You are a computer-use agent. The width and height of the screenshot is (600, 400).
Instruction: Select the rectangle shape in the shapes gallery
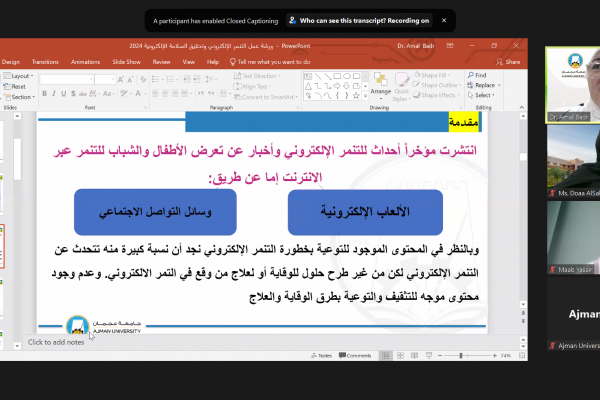[x=337, y=77]
